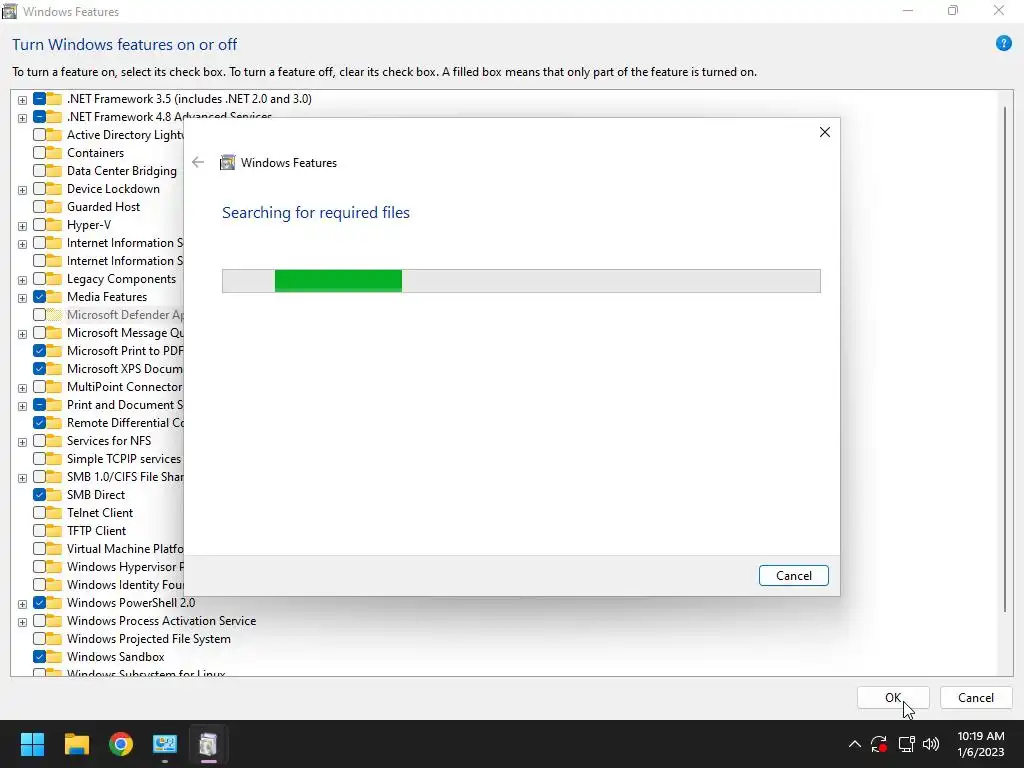Expand the Legacy Components node
Viewport: 1024px width, 768px height.
(x=22, y=280)
